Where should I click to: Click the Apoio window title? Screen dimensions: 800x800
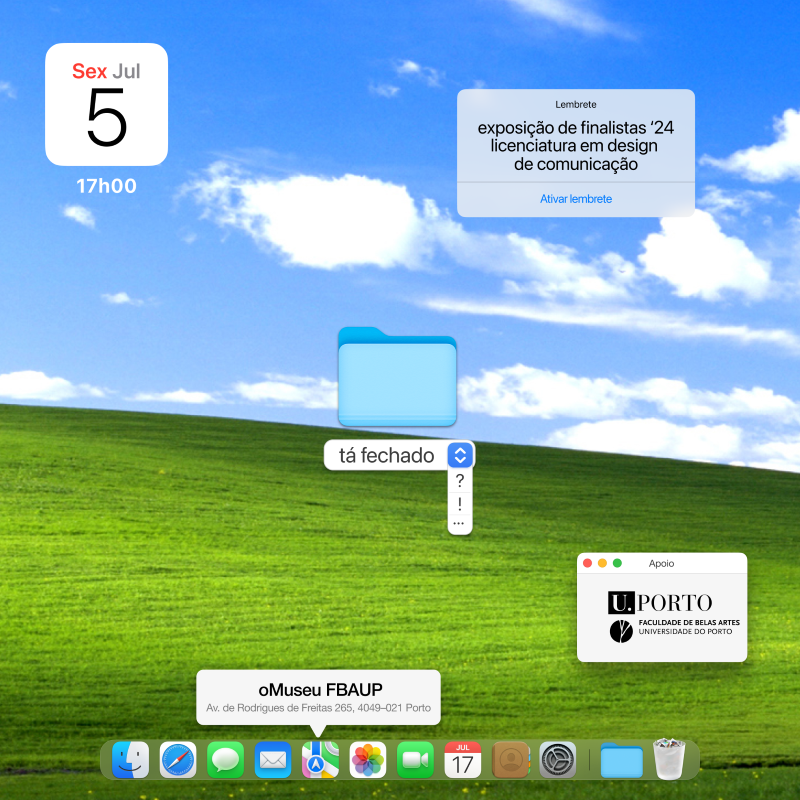(x=661, y=563)
